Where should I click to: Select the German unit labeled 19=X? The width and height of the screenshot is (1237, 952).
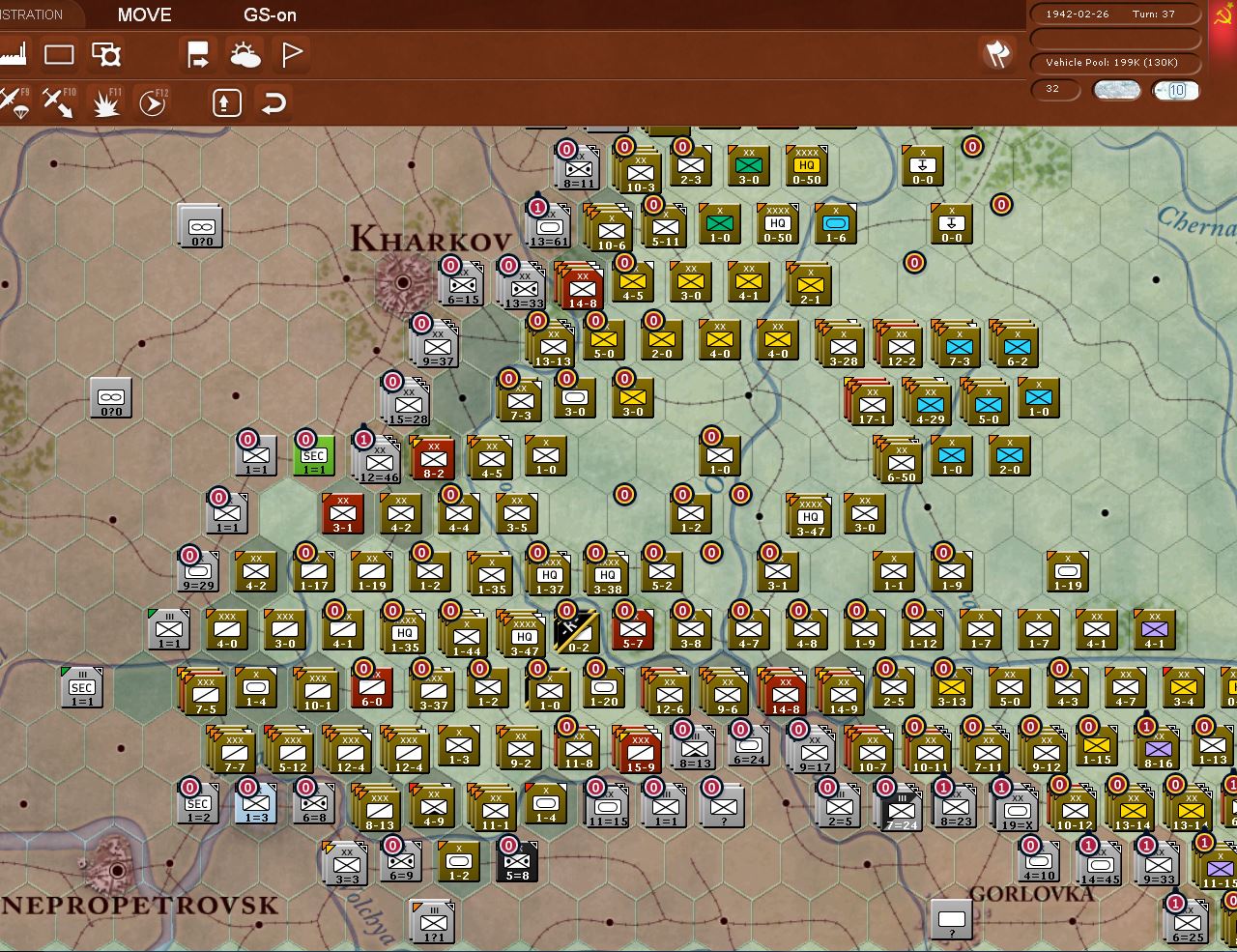tap(1016, 807)
